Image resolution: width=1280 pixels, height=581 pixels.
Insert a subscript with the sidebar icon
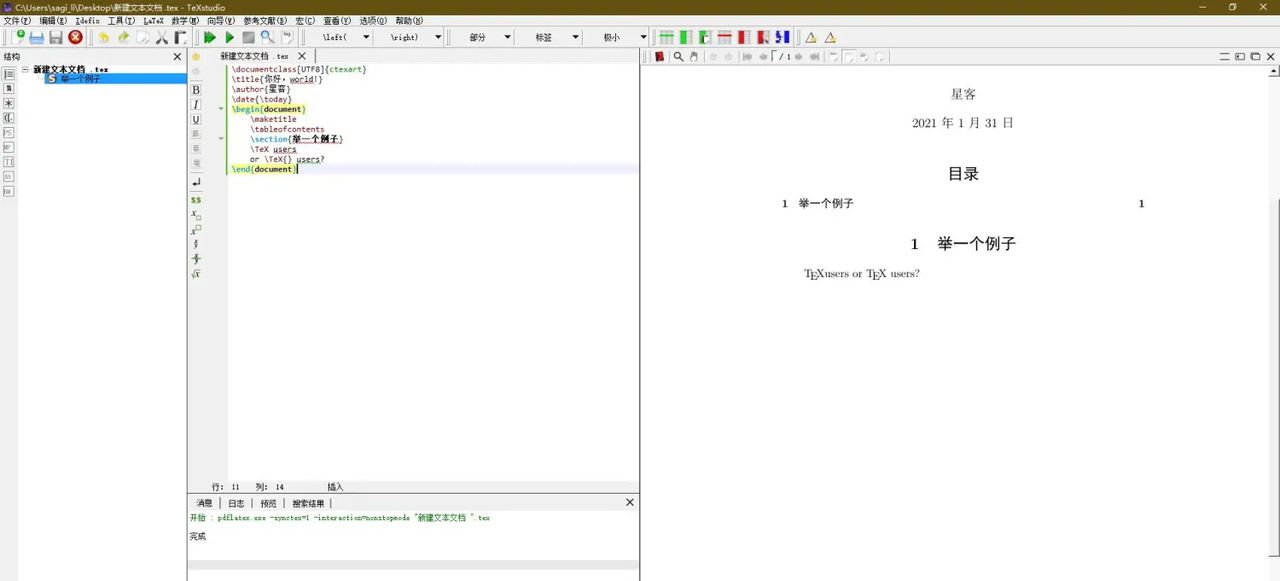(196, 214)
